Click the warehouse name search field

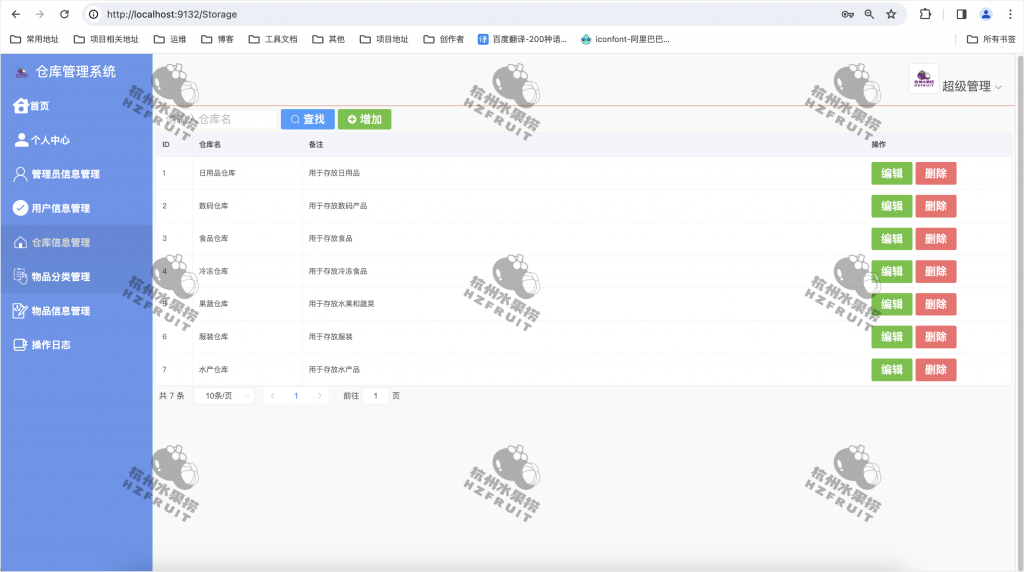[219, 119]
